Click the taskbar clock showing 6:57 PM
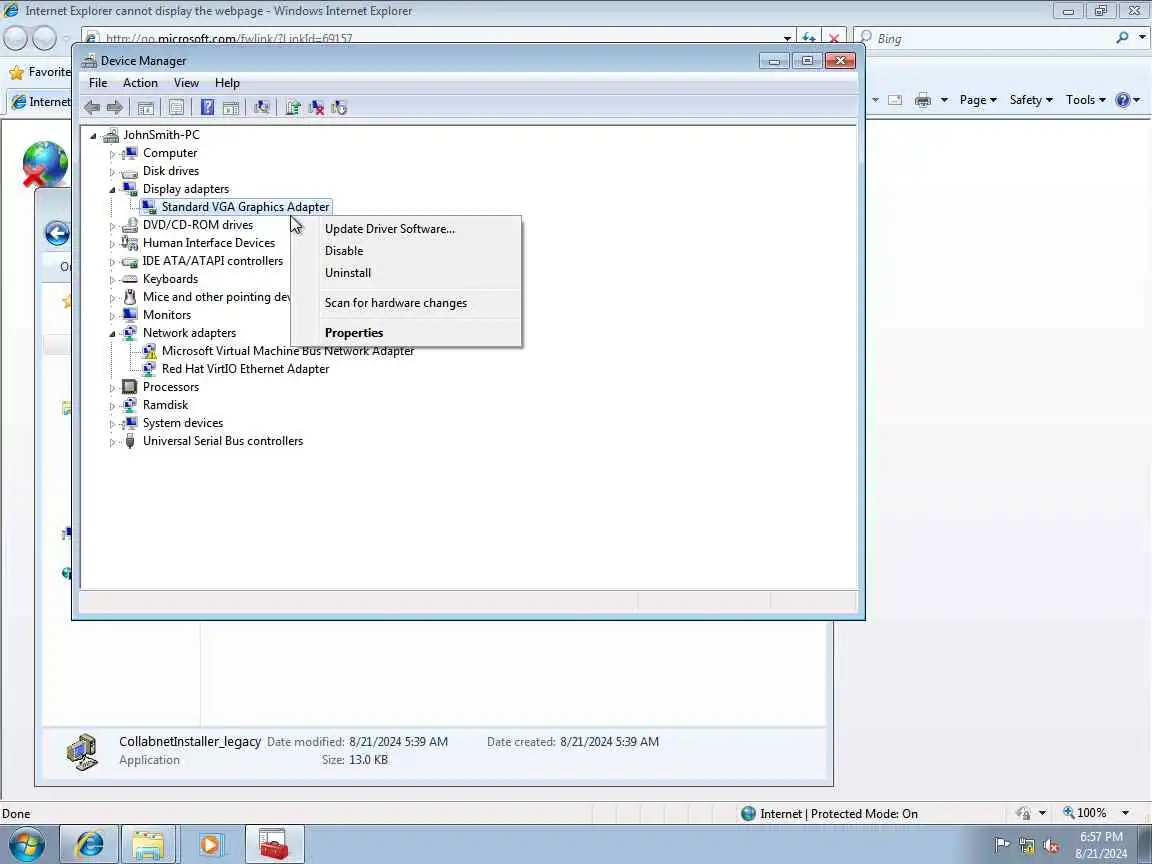The image size is (1152, 864). point(1101,845)
